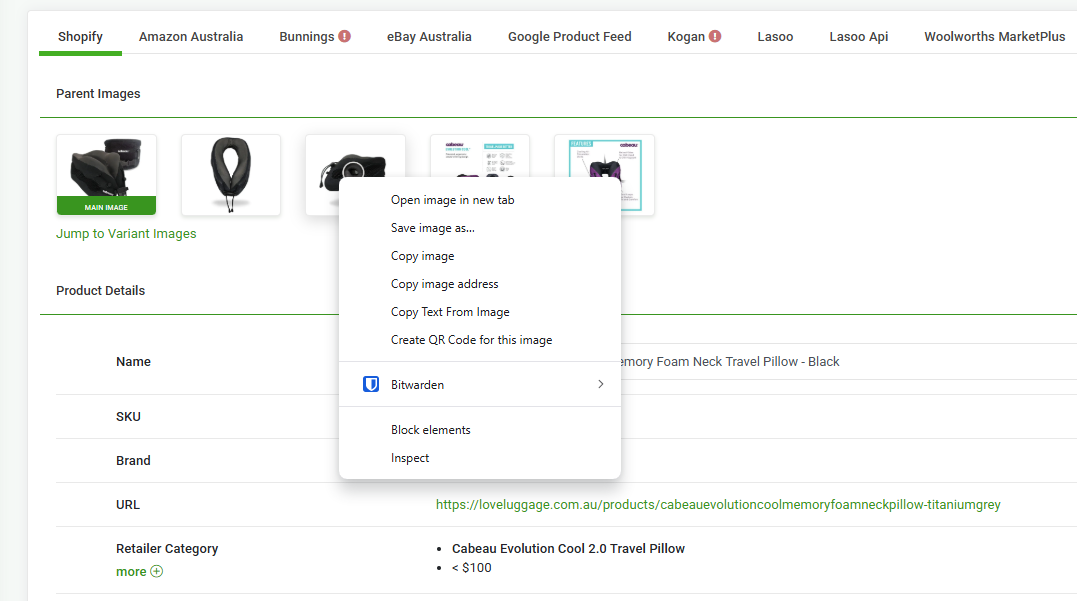Click the Kogan tab warning icon
The width and height of the screenshot is (1077, 601).
click(x=715, y=36)
